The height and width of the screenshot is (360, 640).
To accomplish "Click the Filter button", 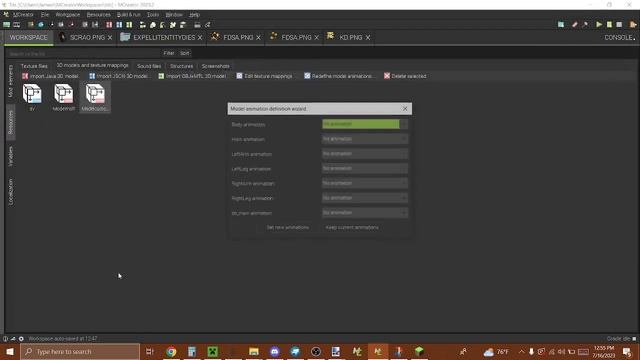I will point(169,53).
